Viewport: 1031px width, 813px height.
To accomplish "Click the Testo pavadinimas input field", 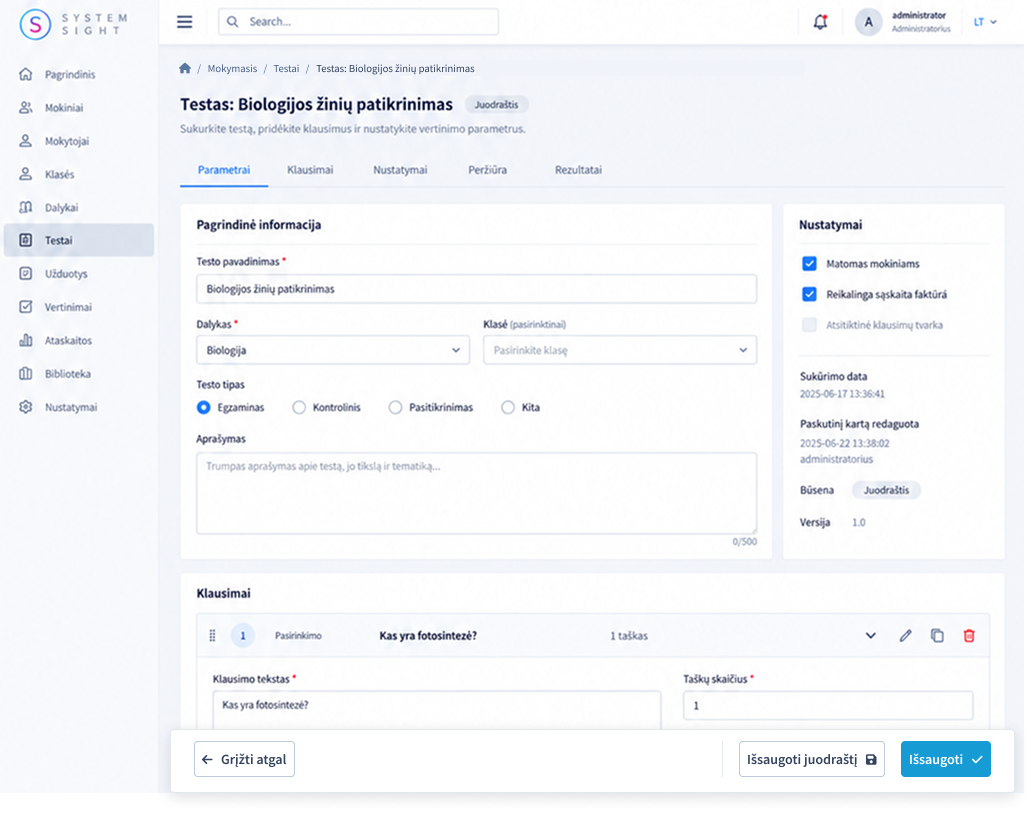I will 477,289.
